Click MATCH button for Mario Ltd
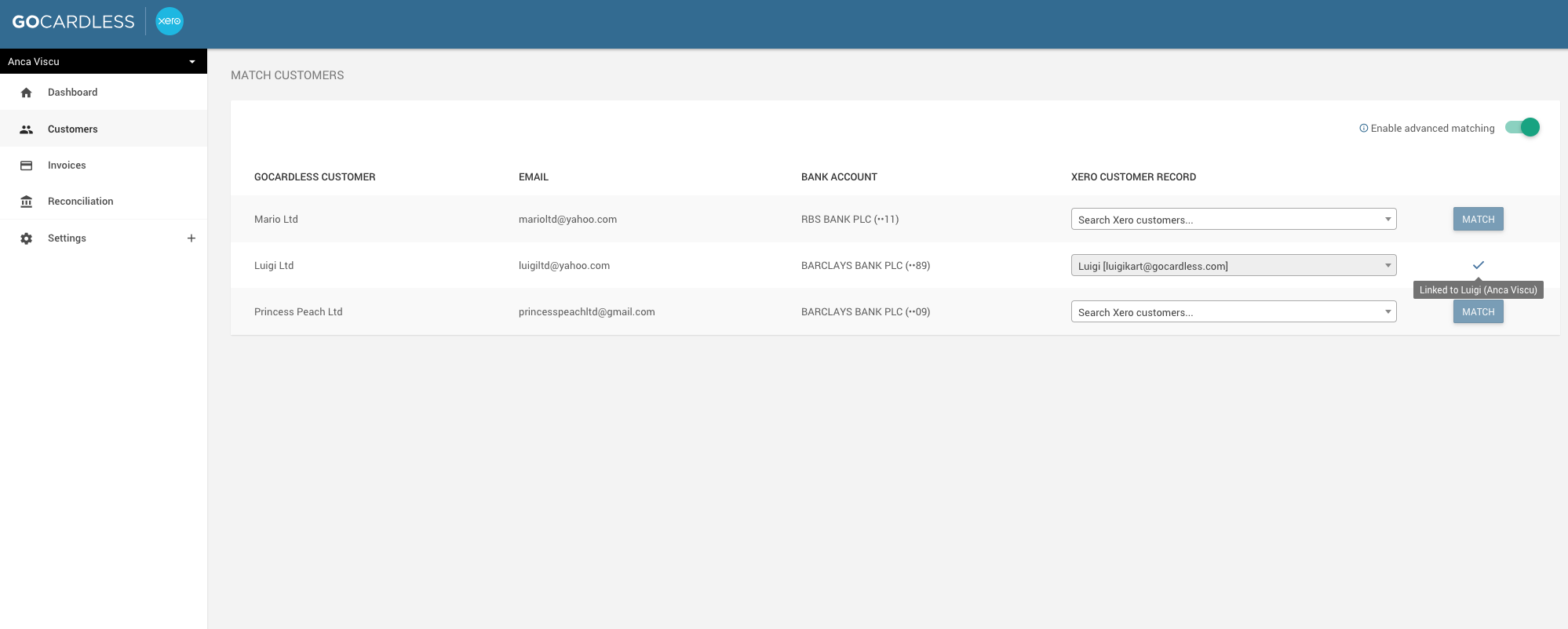Image resolution: width=1568 pixels, height=629 pixels. point(1479,219)
